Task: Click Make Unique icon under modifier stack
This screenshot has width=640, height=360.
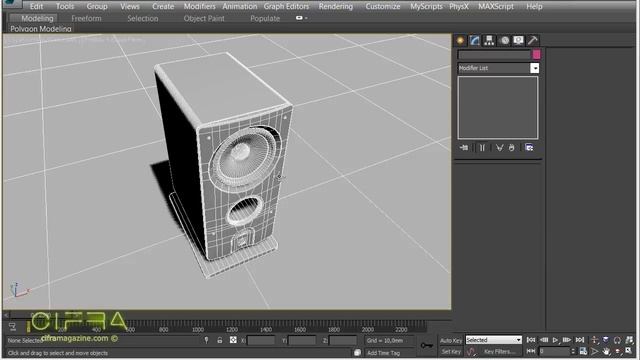Action: pos(499,148)
